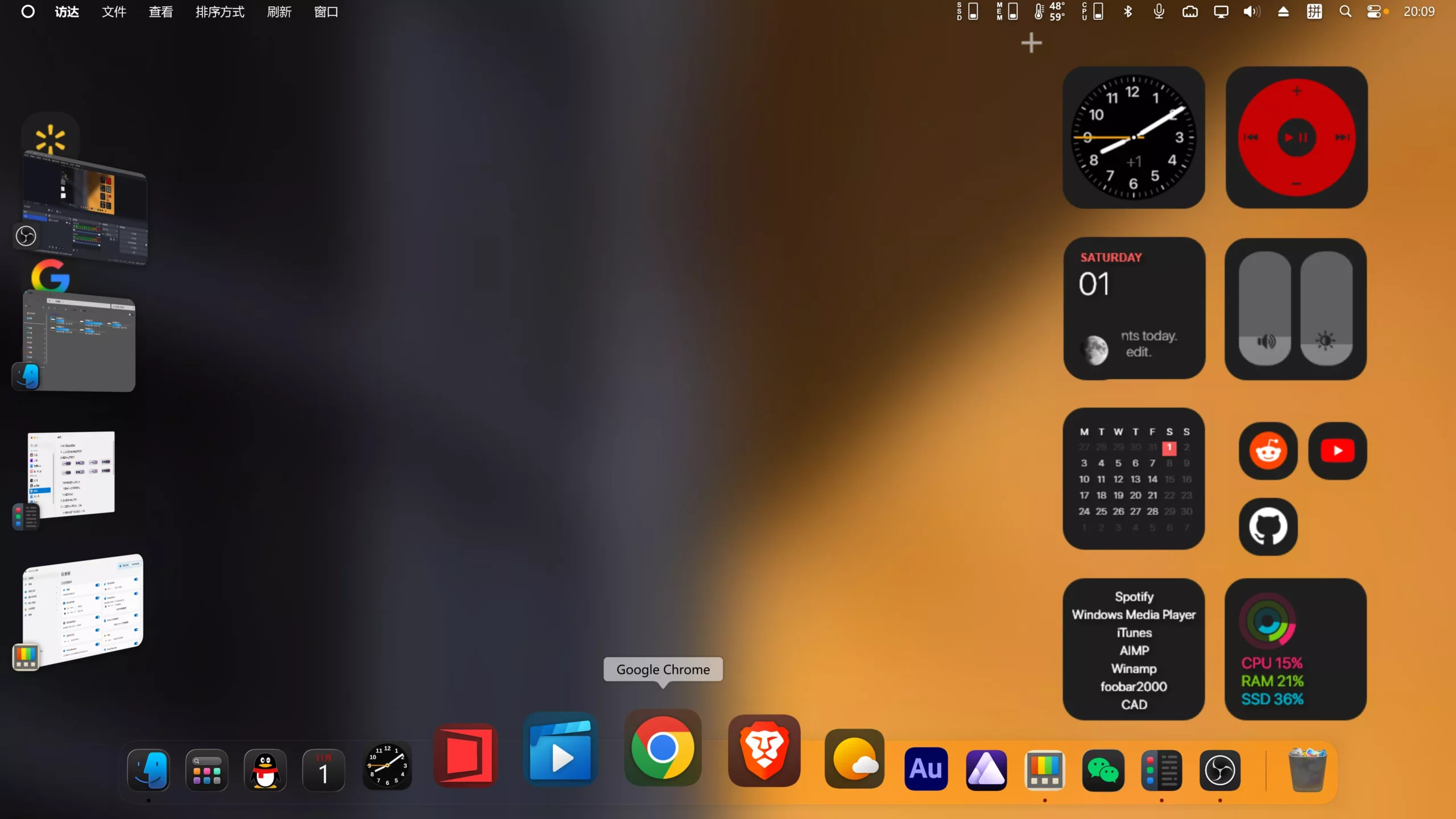Open OBS Studio from the Dock
The height and width of the screenshot is (819, 1456).
coord(1220,771)
